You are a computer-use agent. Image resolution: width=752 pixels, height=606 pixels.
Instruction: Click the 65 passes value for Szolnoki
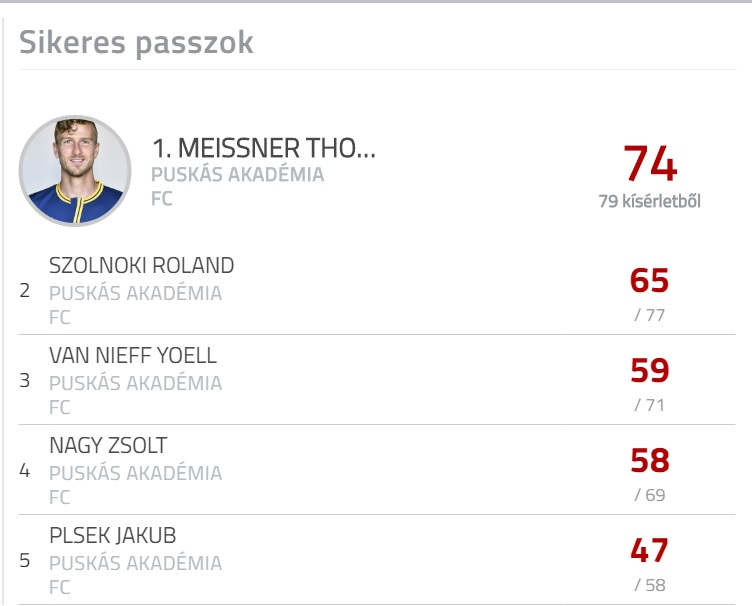[649, 280]
